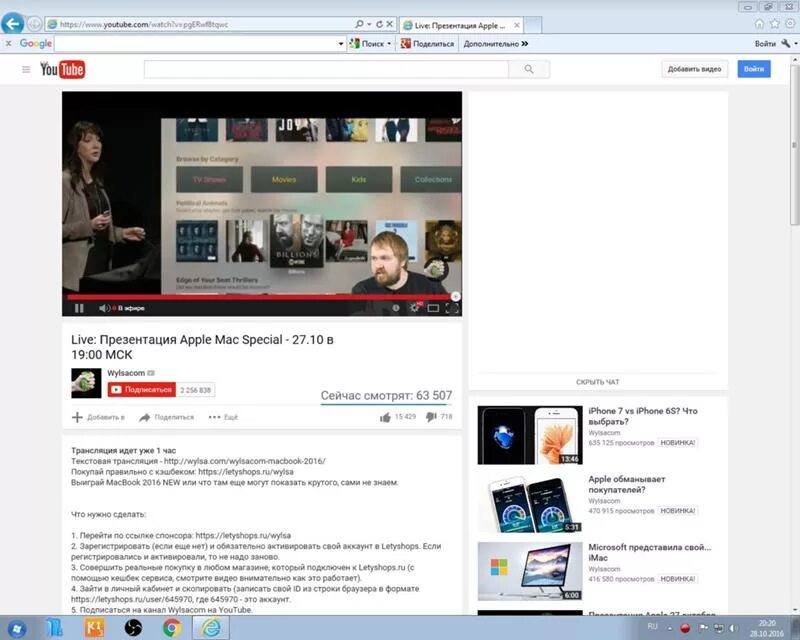Image resolution: width=800 pixels, height=640 pixels.
Task: Click the red Подписаться subscribe button
Action: tap(142, 389)
